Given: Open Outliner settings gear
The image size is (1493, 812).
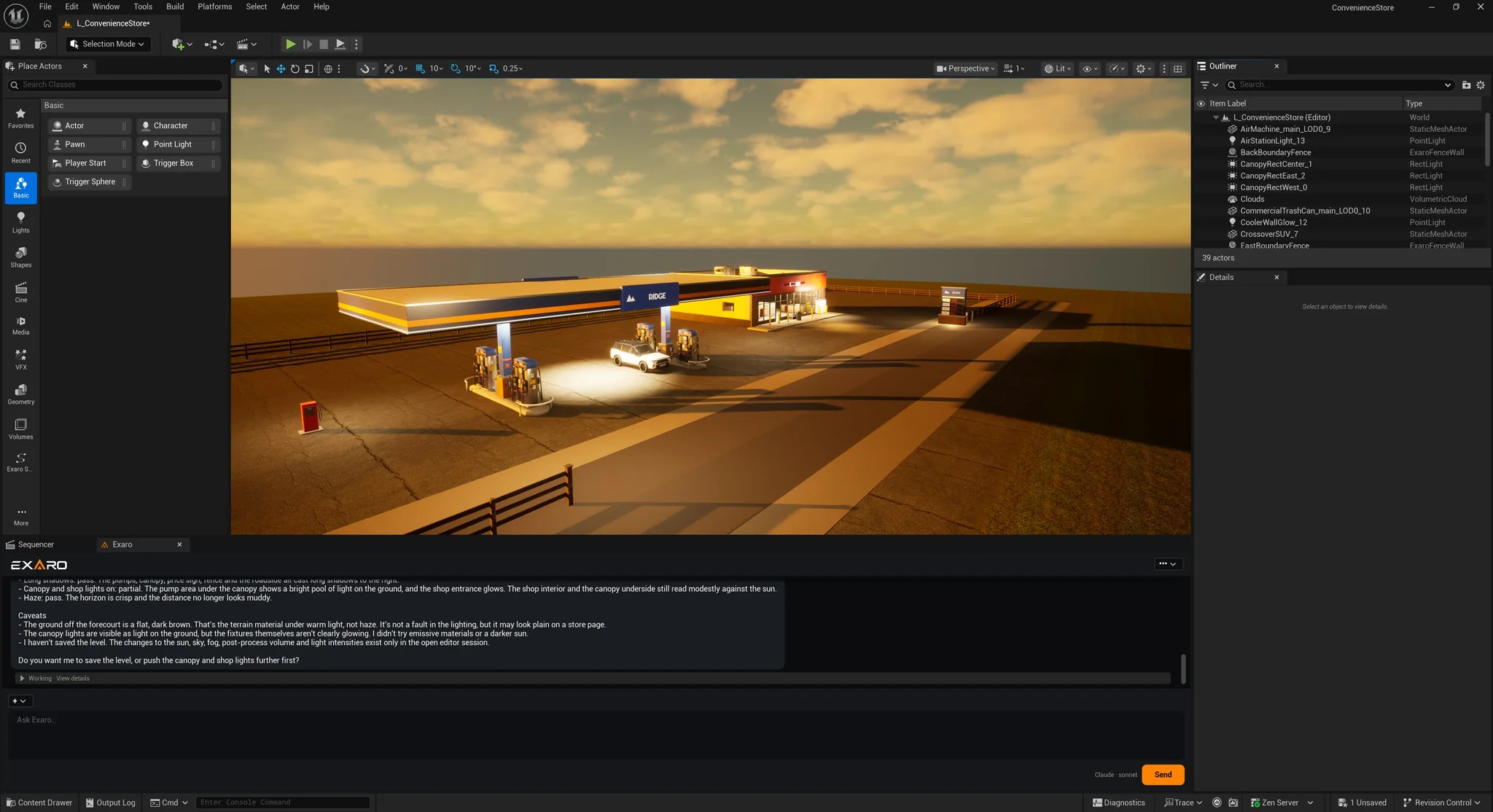Looking at the screenshot, I should point(1481,85).
